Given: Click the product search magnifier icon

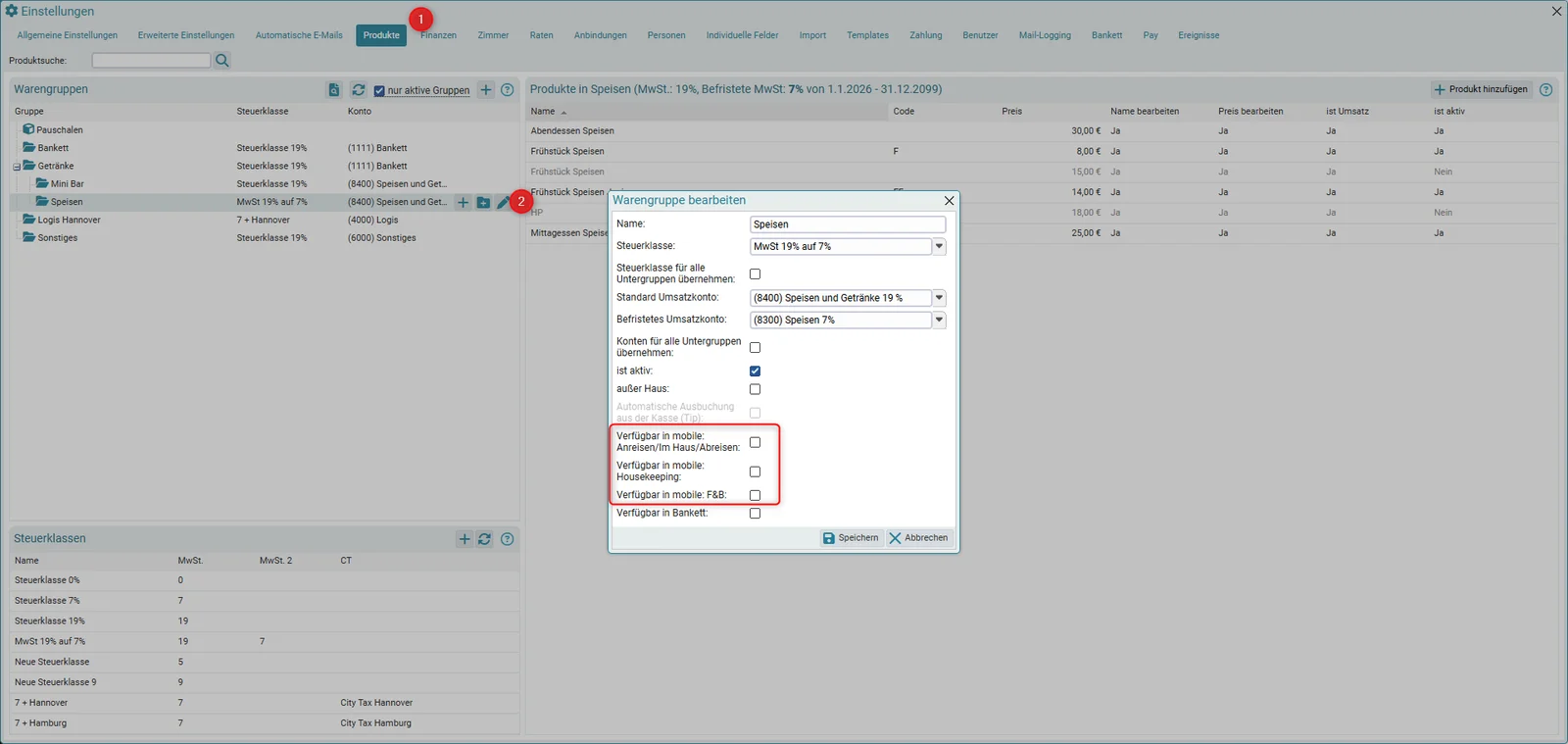Looking at the screenshot, I should 222,61.
